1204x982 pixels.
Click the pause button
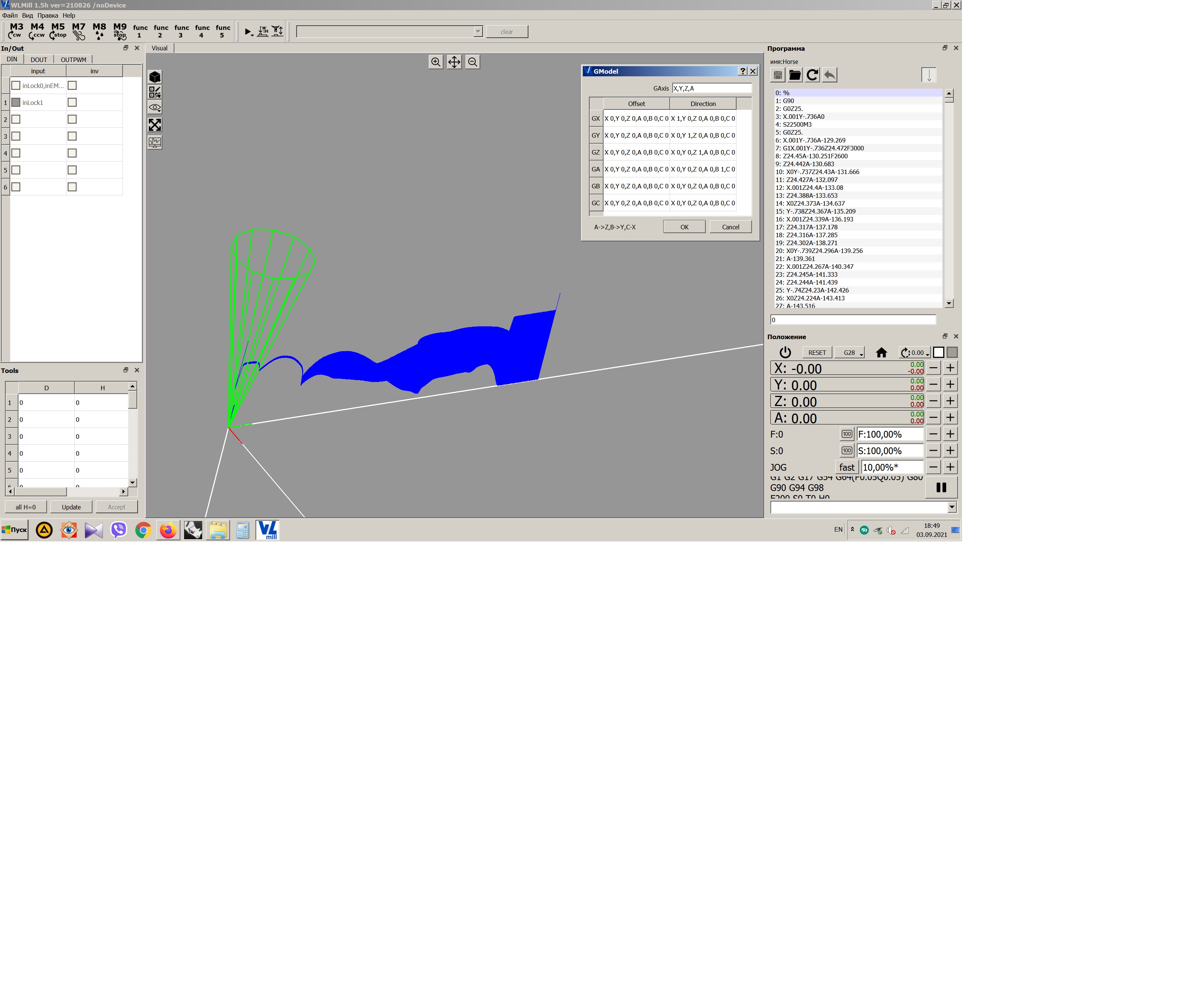[x=941, y=488]
